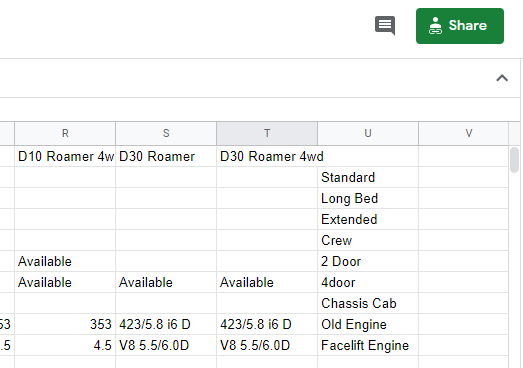Collapse the toolbar with the up chevron
Viewport: 523px width, 368px height.
pos(502,78)
